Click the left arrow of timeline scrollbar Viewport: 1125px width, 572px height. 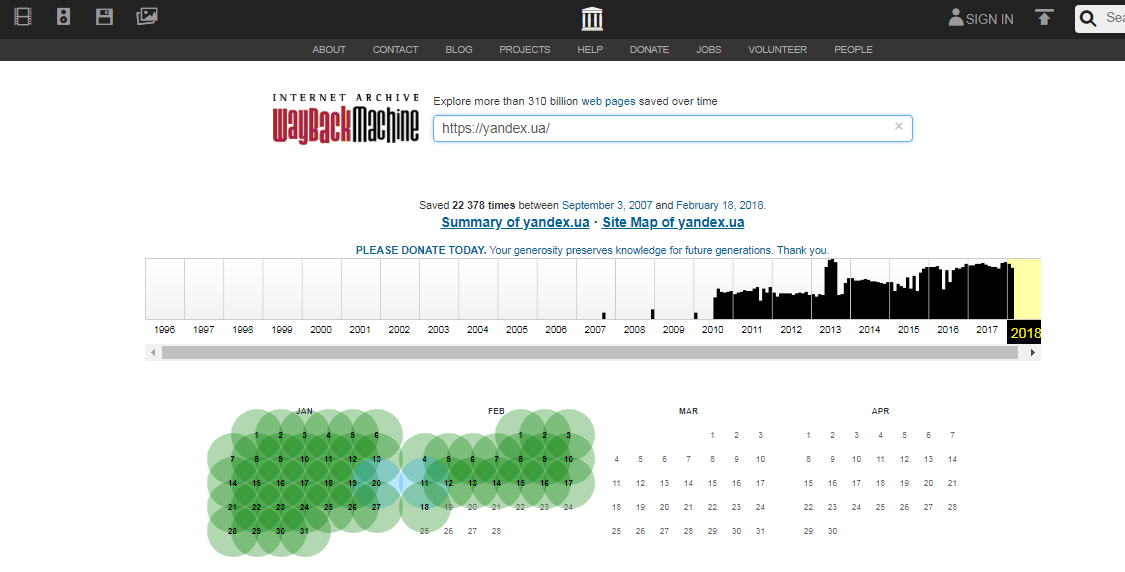click(x=153, y=353)
